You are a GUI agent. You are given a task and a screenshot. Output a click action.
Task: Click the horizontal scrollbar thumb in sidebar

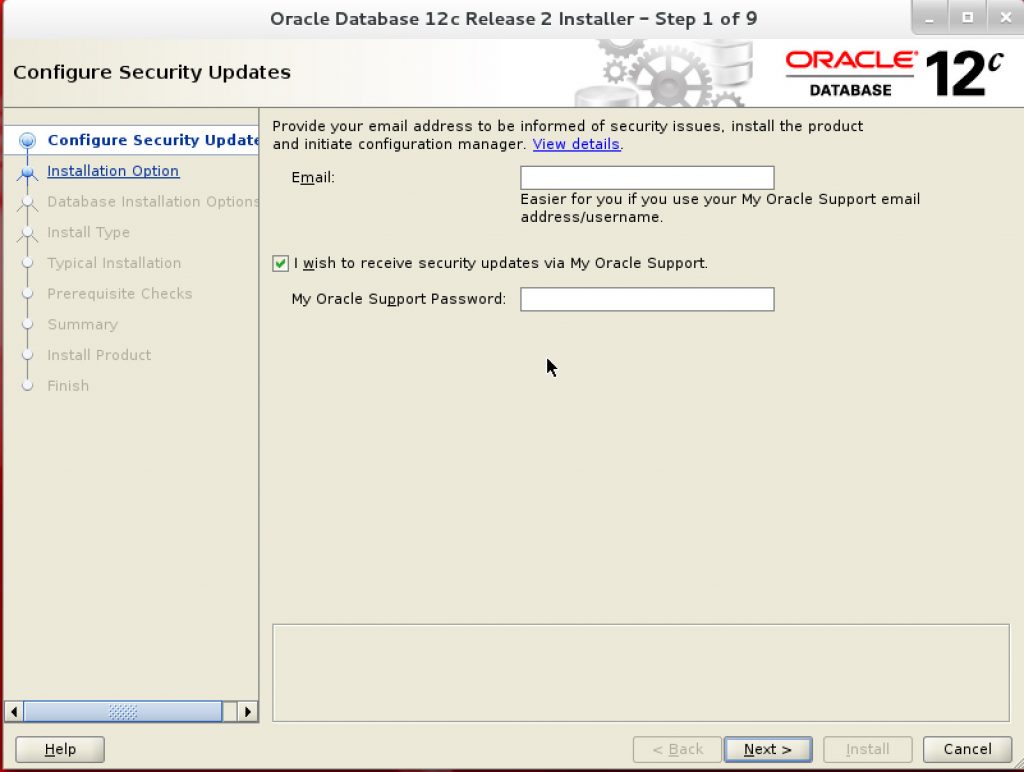(123, 711)
